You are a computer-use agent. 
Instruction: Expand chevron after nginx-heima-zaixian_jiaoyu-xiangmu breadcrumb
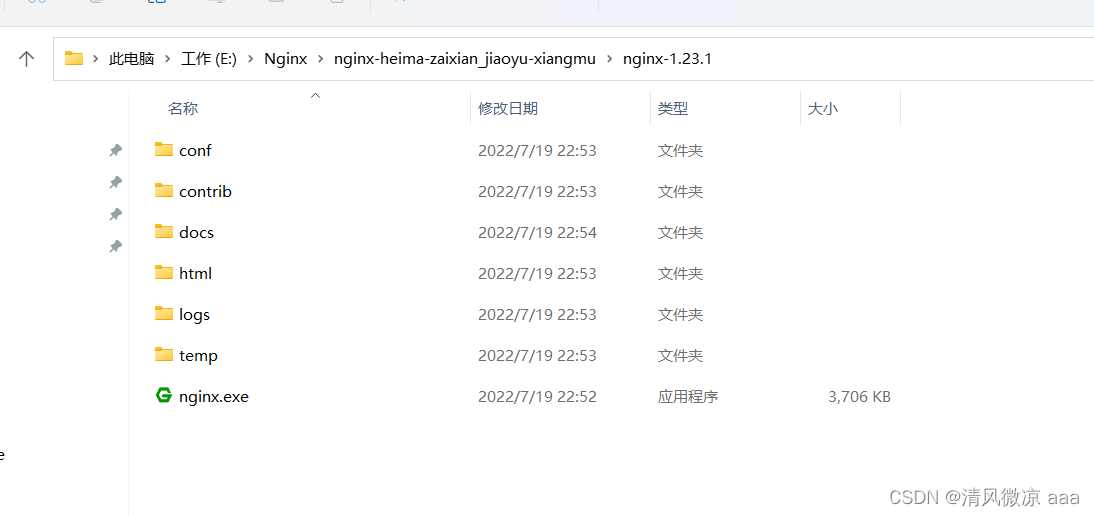[x=609, y=59]
